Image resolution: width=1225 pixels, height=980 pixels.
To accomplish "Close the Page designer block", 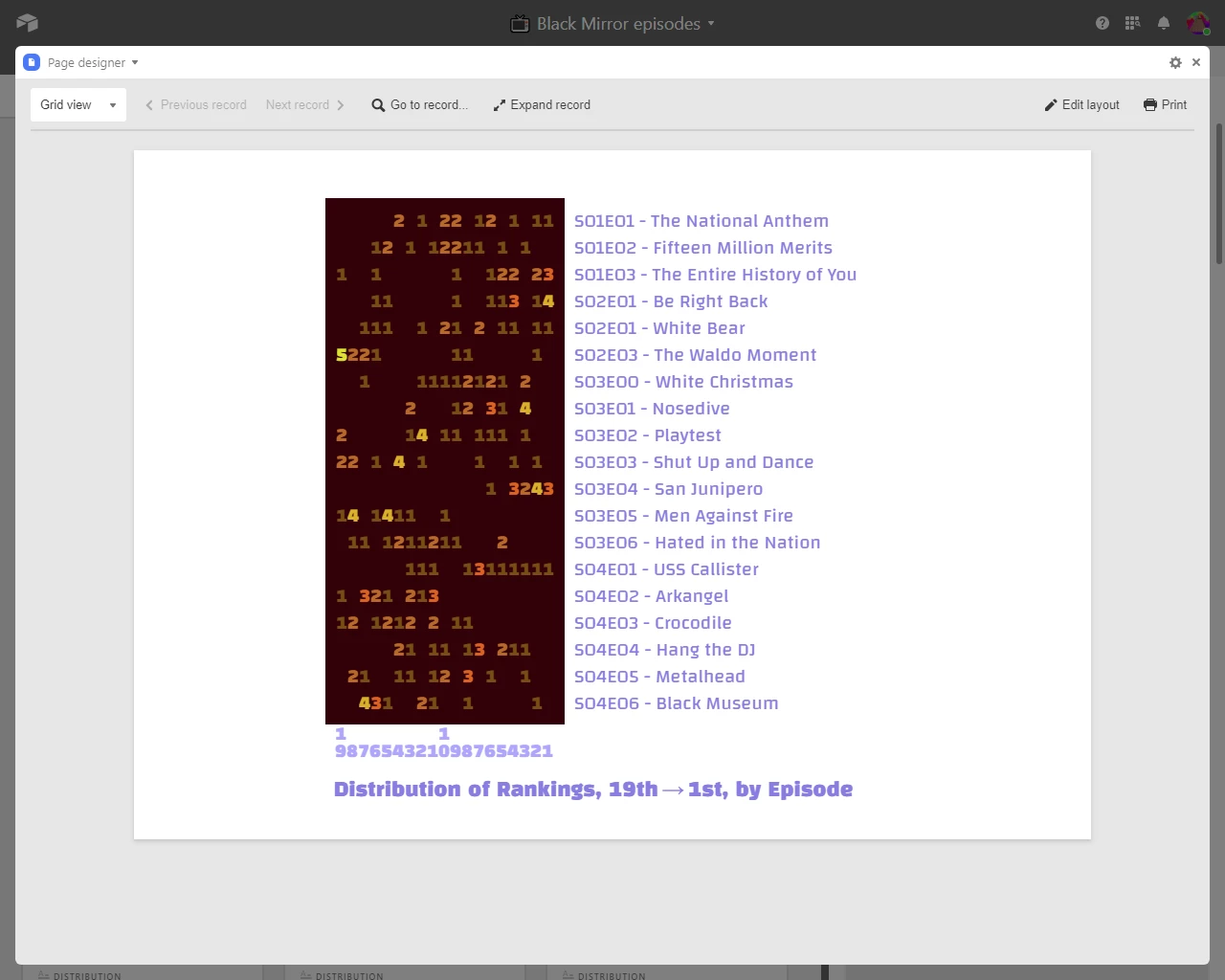I will tap(1196, 62).
